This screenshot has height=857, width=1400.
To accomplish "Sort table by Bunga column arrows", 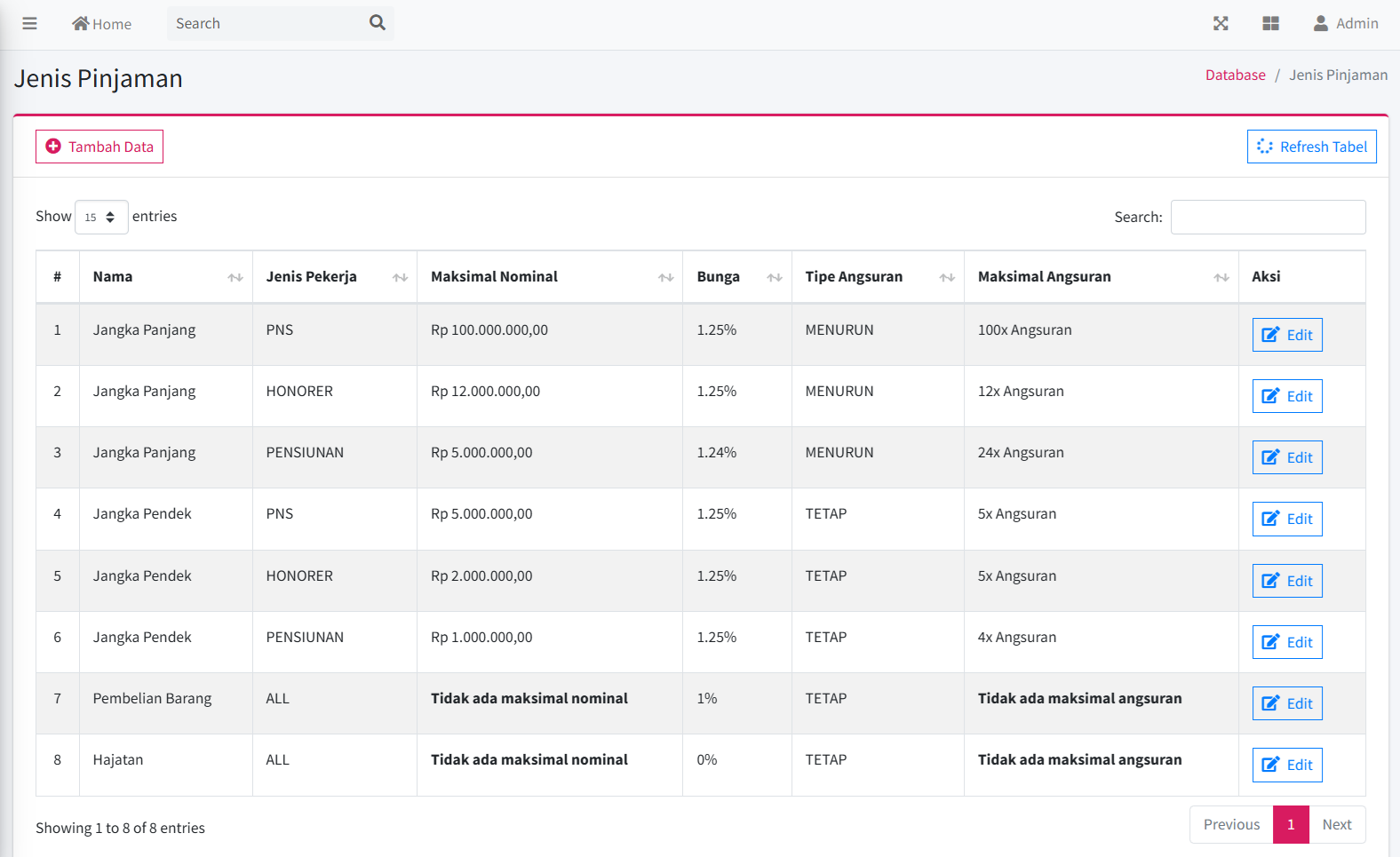I will [774, 278].
